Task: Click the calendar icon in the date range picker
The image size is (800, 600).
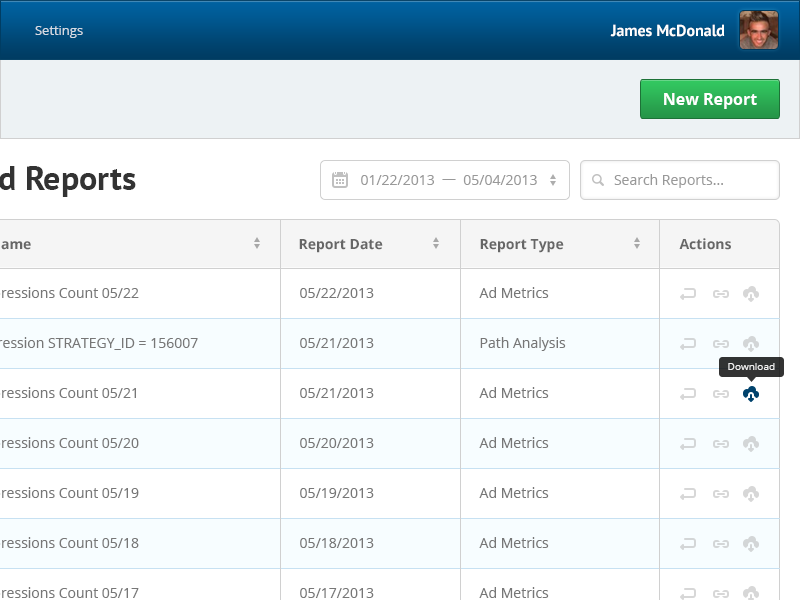Action: (339, 180)
